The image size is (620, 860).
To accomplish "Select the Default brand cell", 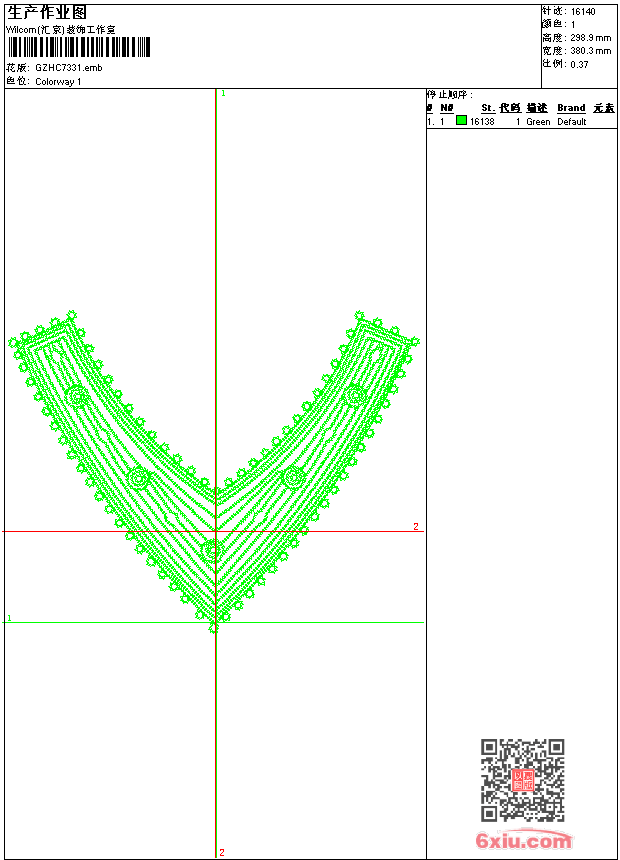I will [x=572, y=122].
